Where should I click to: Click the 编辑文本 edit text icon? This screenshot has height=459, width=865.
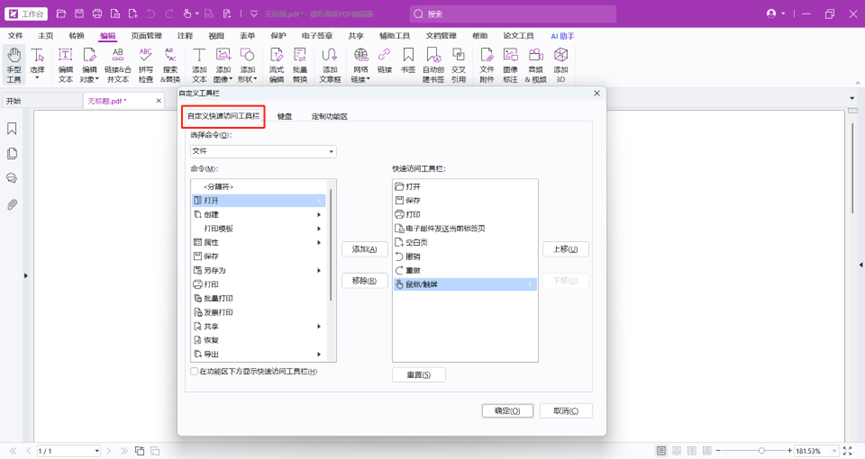click(x=65, y=64)
